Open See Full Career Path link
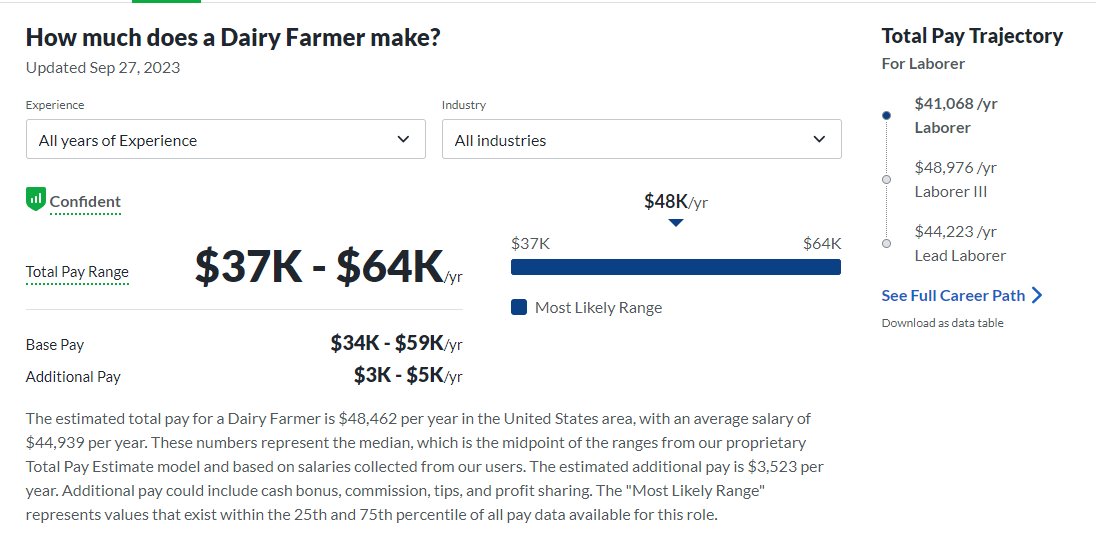Screen dimensions: 1096x536 point(953,296)
